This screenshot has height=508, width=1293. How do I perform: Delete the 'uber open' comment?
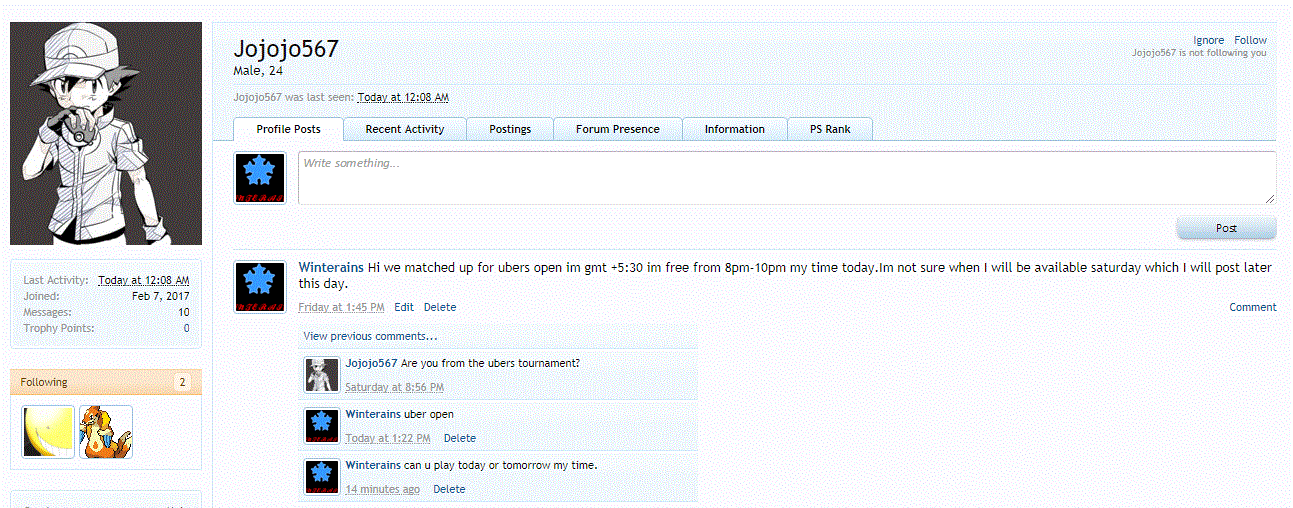coord(460,438)
